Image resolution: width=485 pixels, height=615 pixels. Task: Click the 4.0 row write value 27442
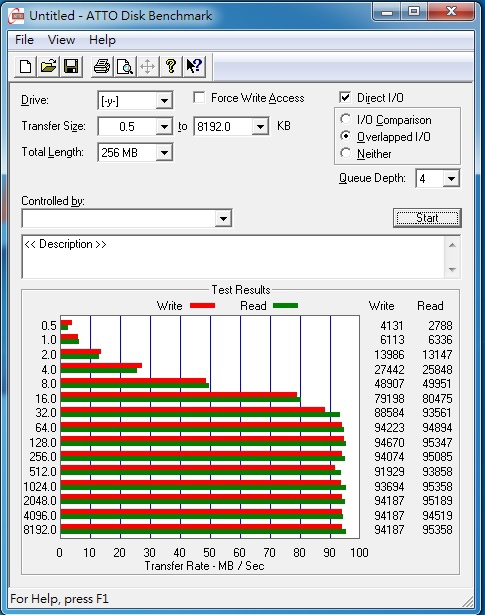389,369
